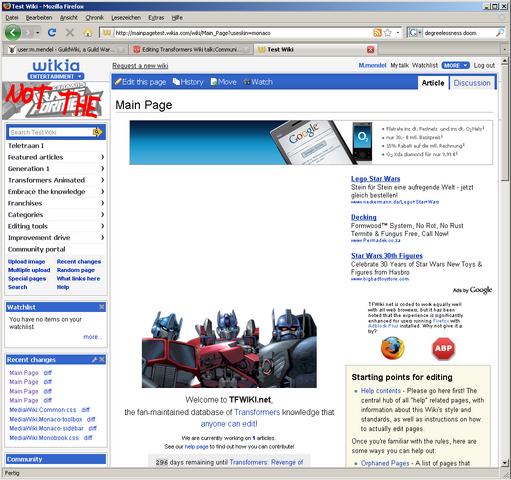511x480 pixels.
Task: Open the Upload image link
Action: pyautogui.click(x=26, y=262)
